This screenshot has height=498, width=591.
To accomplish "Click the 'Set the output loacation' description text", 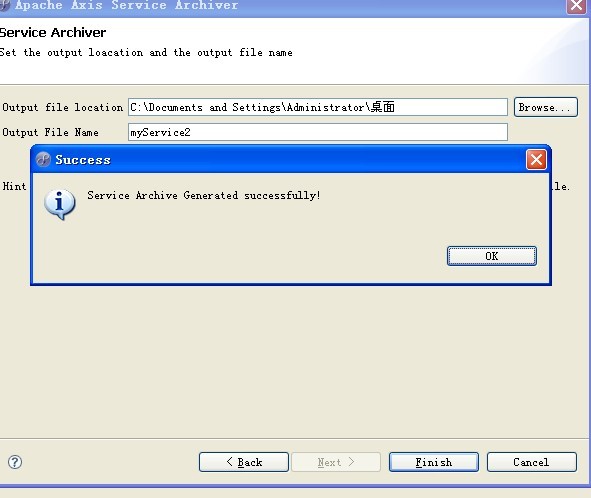I will click(146, 52).
